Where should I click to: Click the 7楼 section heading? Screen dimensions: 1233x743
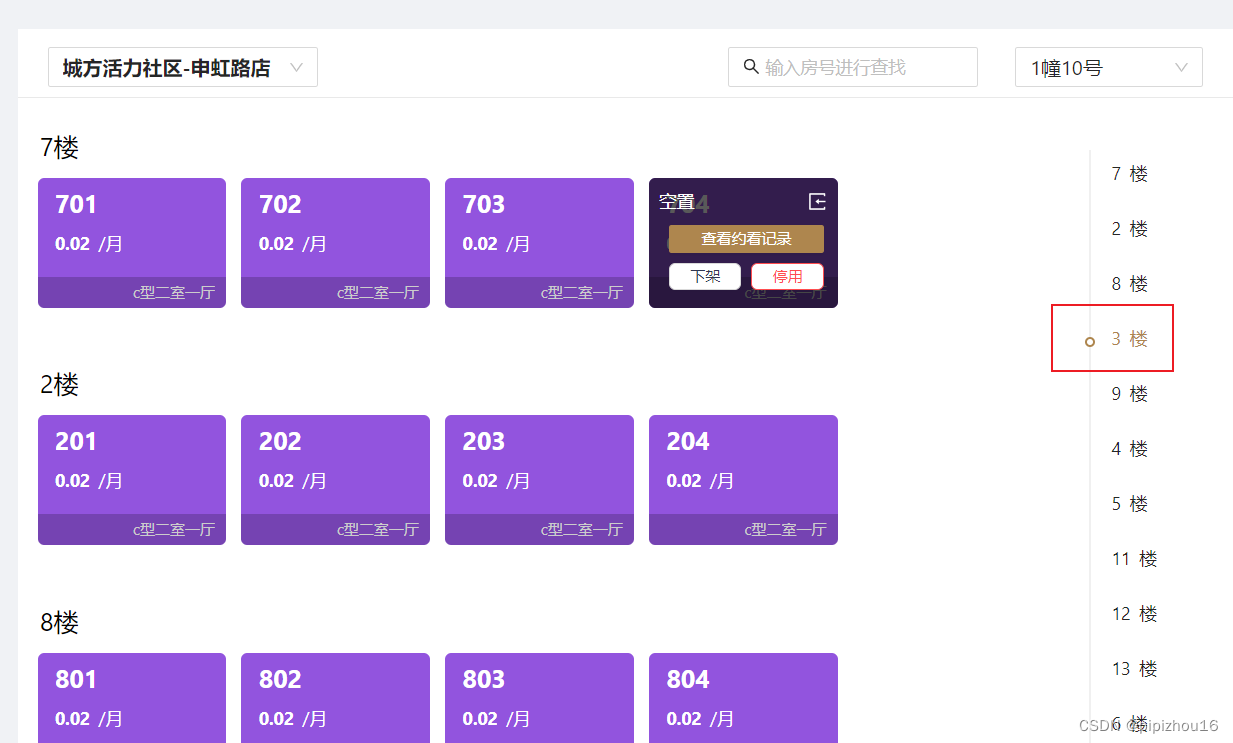pyautogui.click(x=60, y=148)
